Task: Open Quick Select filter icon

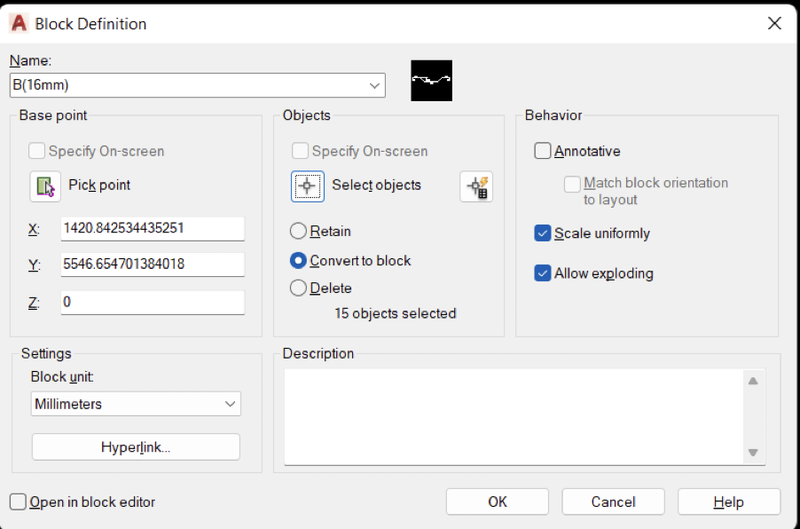Action: (476, 187)
